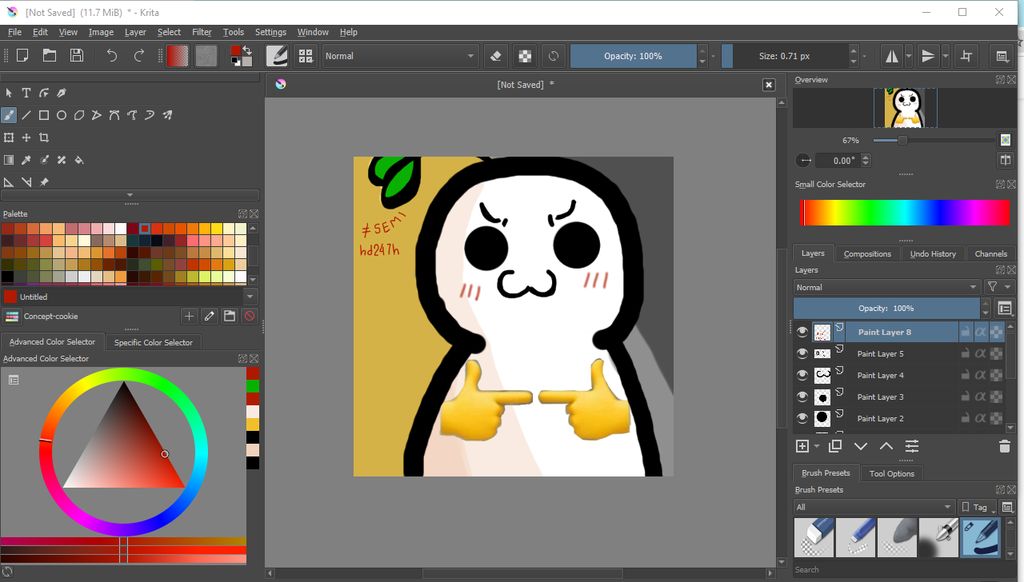Open the layer filter funnel dropdown
The image size is (1024, 582).
(x=999, y=287)
